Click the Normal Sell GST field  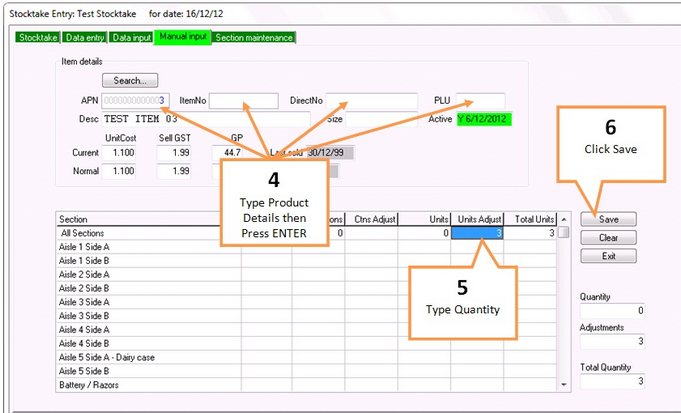[174, 171]
